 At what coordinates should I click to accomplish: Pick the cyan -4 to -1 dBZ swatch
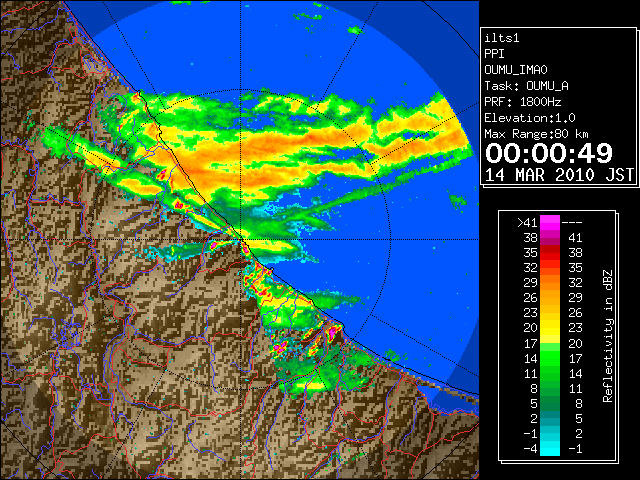(x=550, y=448)
